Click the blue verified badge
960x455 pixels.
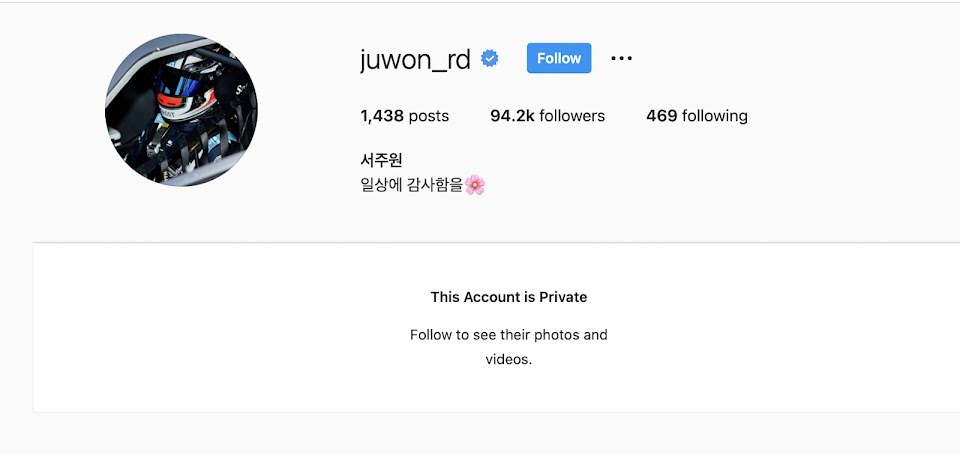coord(490,59)
